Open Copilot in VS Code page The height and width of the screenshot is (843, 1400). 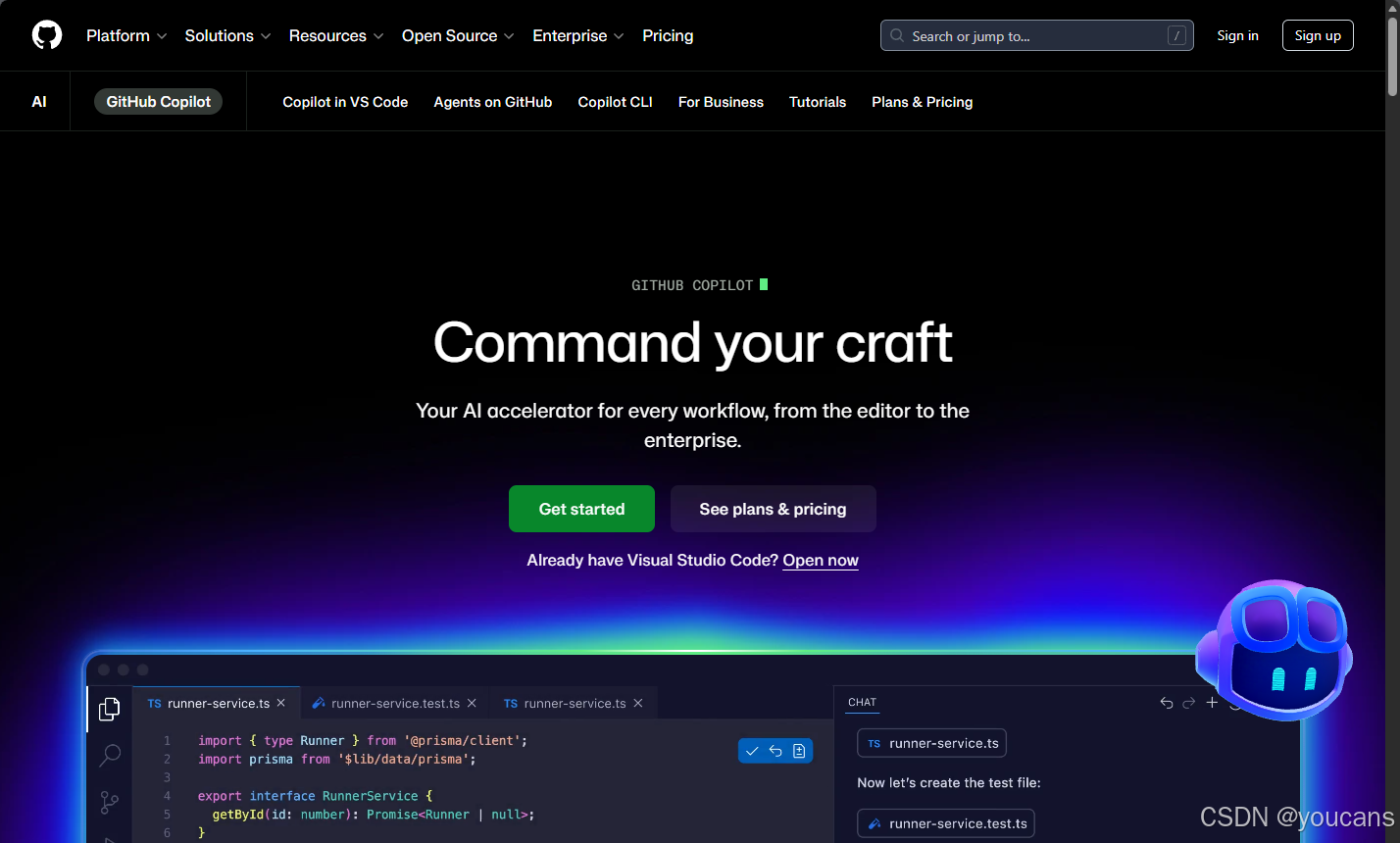[x=345, y=102]
